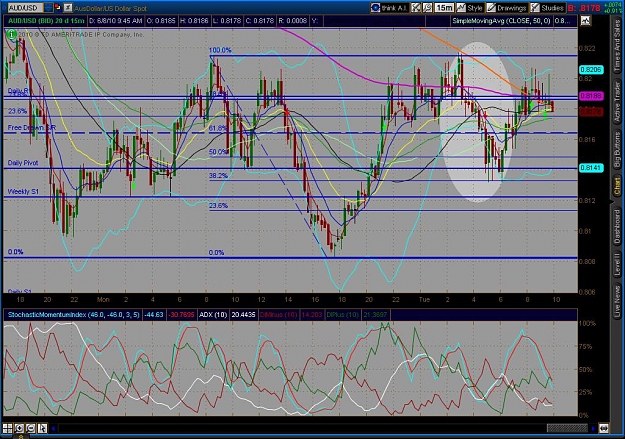This screenshot has height=439, width=625.
Task: Open the Big Buttons side tab
Action: [x=617, y=149]
